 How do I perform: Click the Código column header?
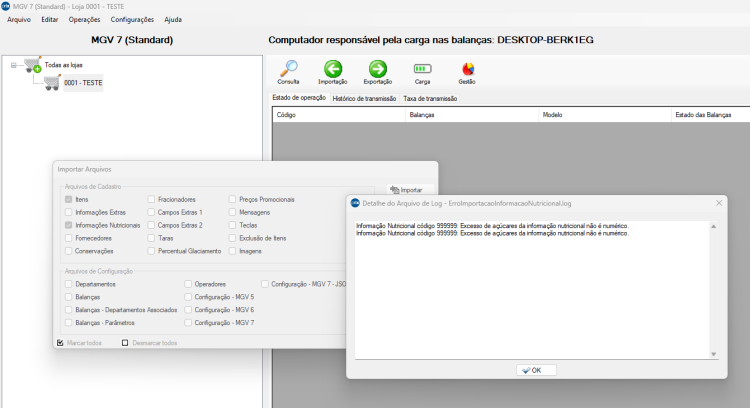339,115
